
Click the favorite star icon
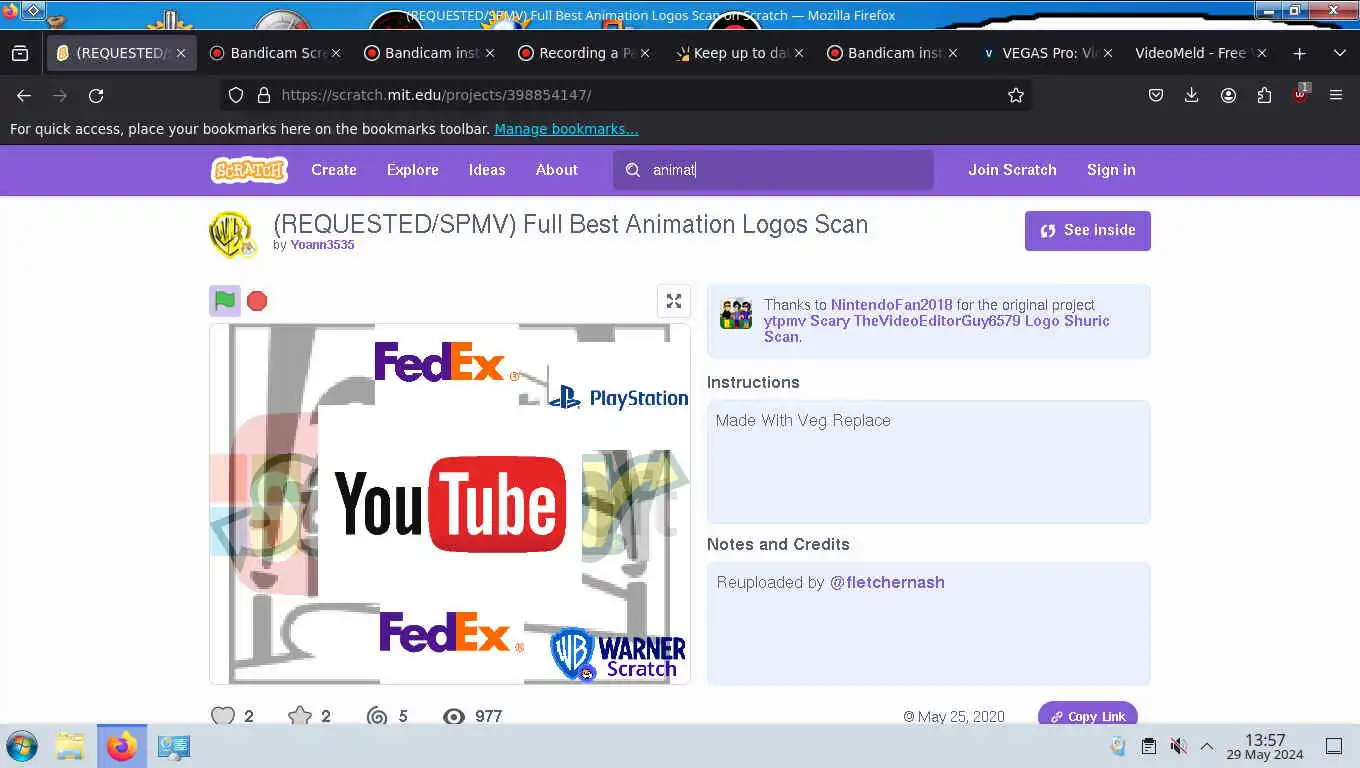(x=300, y=716)
